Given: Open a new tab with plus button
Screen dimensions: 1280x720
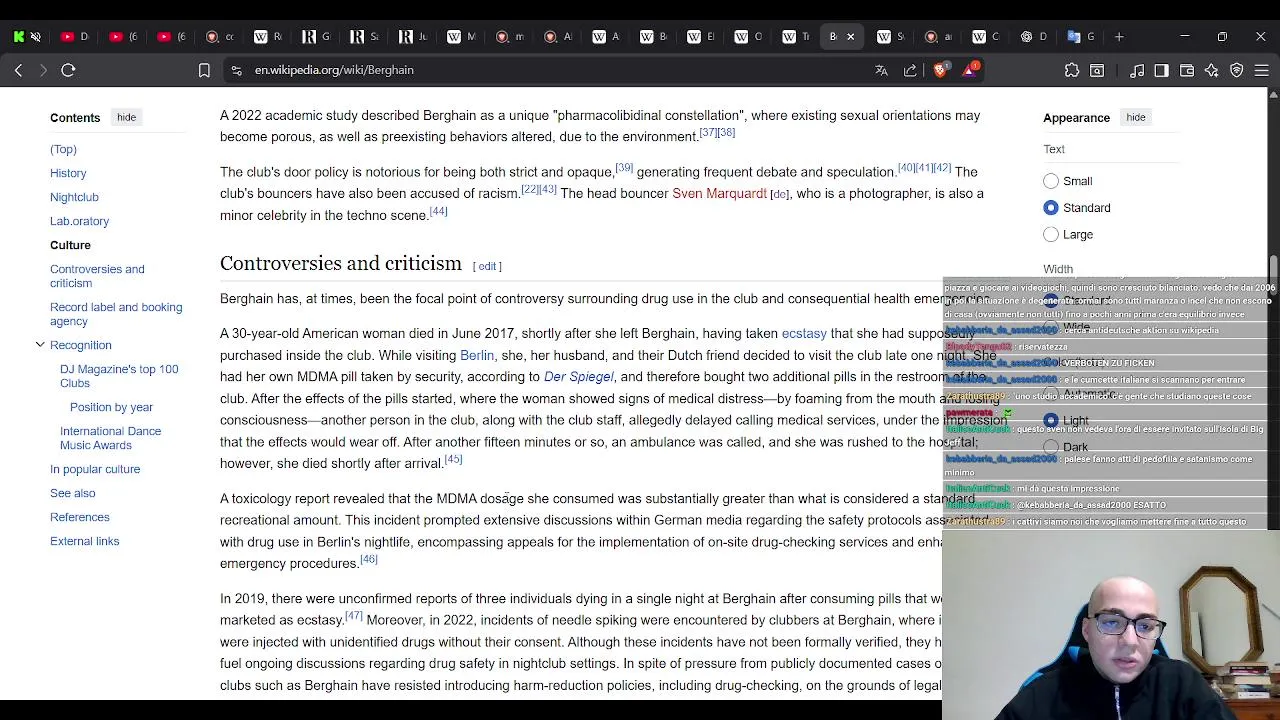Looking at the screenshot, I should click(x=1119, y=37).
